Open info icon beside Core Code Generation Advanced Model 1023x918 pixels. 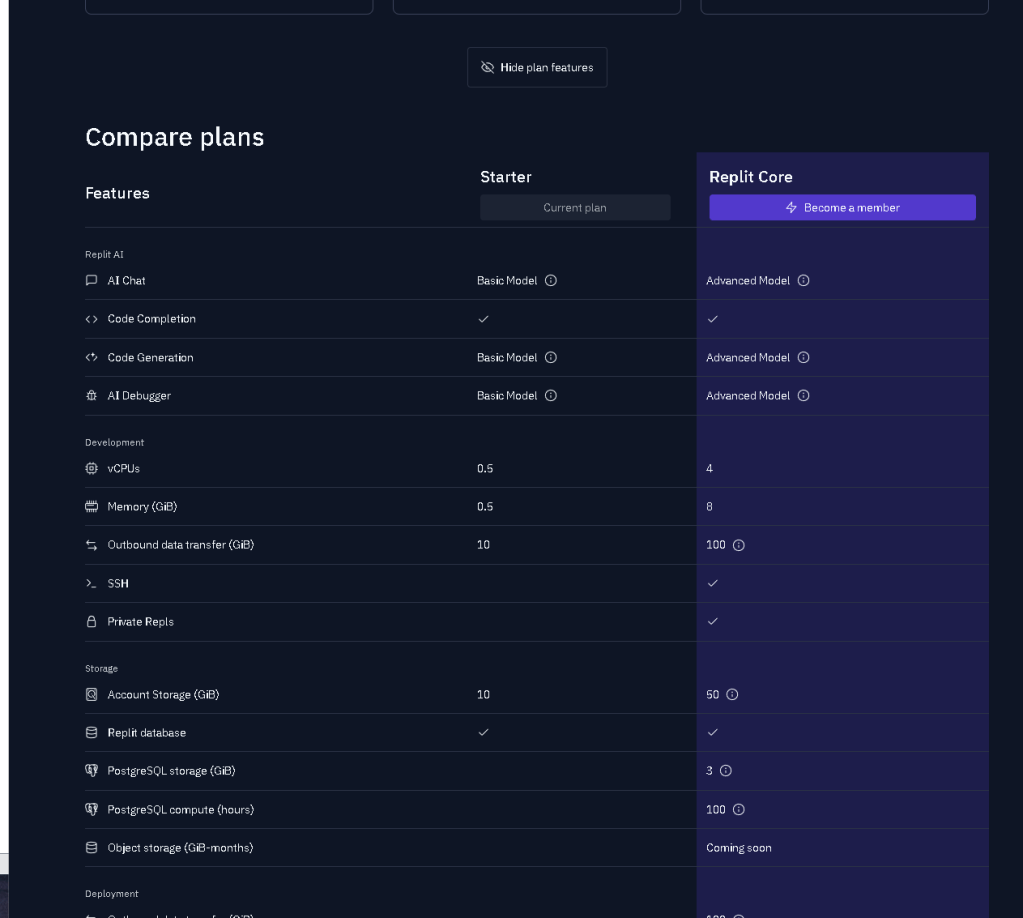[x=804, y=358]
